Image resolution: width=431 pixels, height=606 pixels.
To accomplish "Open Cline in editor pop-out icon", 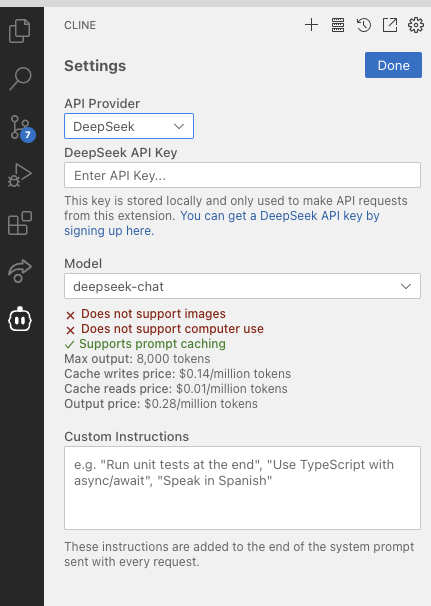I will [390, 25].
